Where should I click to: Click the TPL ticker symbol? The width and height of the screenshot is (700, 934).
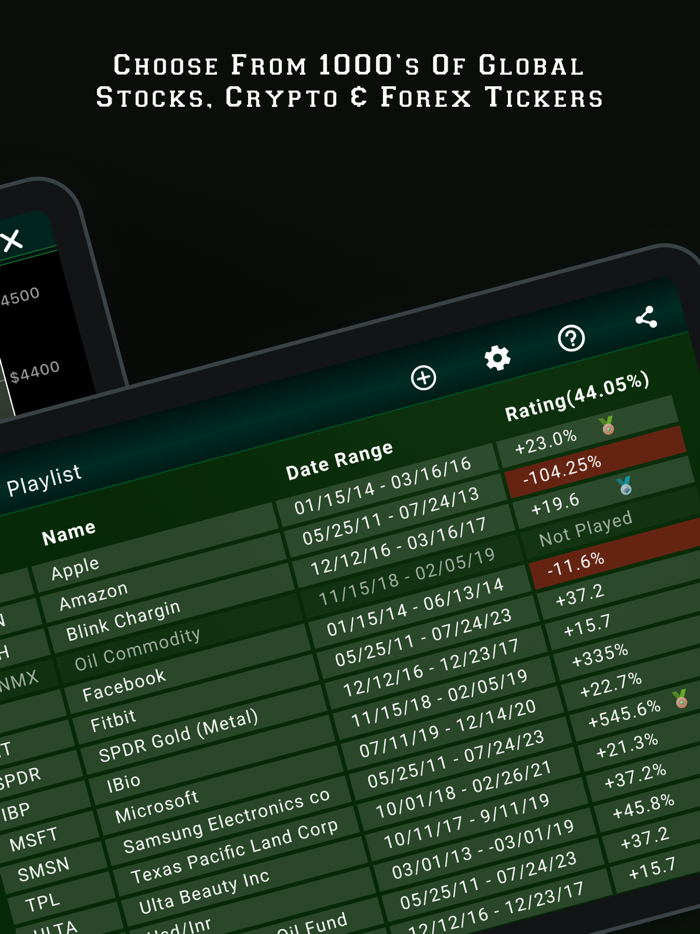(x=42, y=902)
